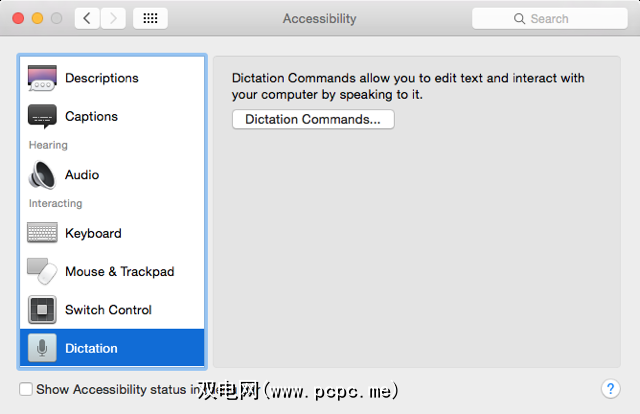Go back with the left arrow
This screenshot has width=640, height=414.
click(x=87, y=18)
